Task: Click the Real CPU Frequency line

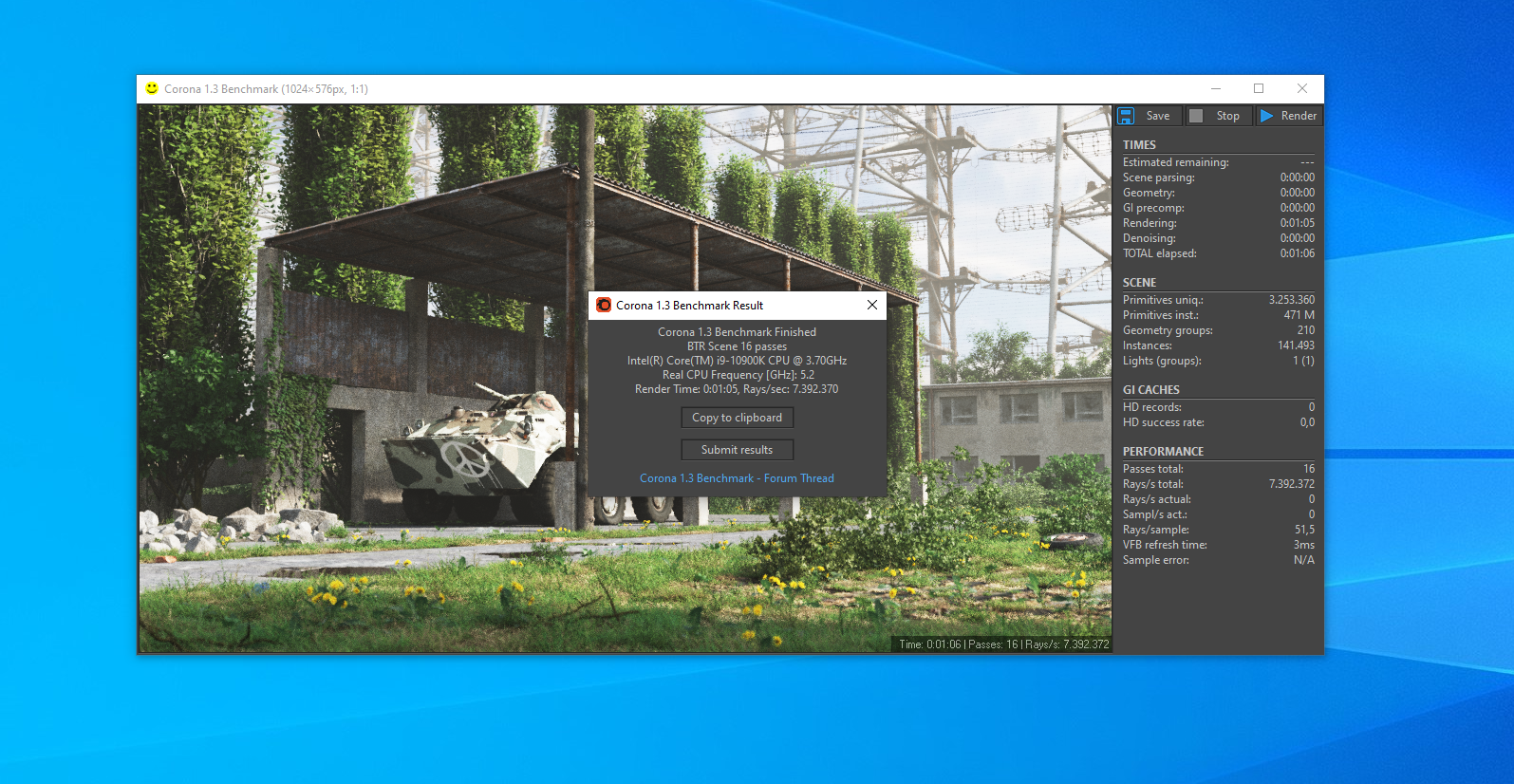Action: pyautogui.click(x=738, y=375)
